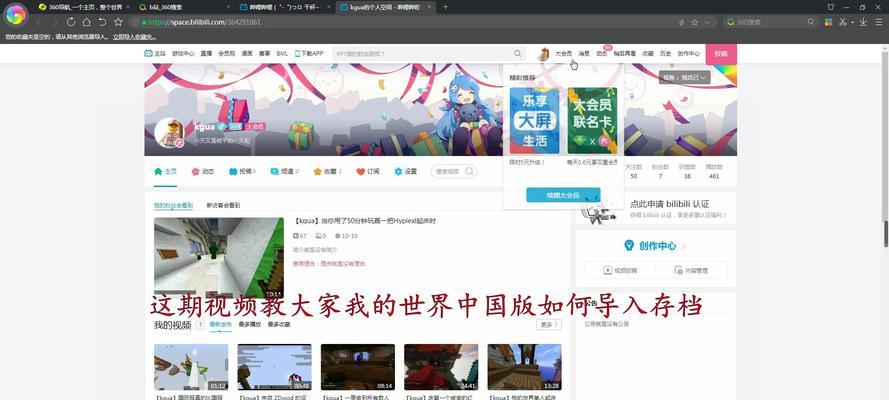Click the pink 投稿 button
Image resolution: width=889 pixels, height=400 pixels.
[721, 54]
